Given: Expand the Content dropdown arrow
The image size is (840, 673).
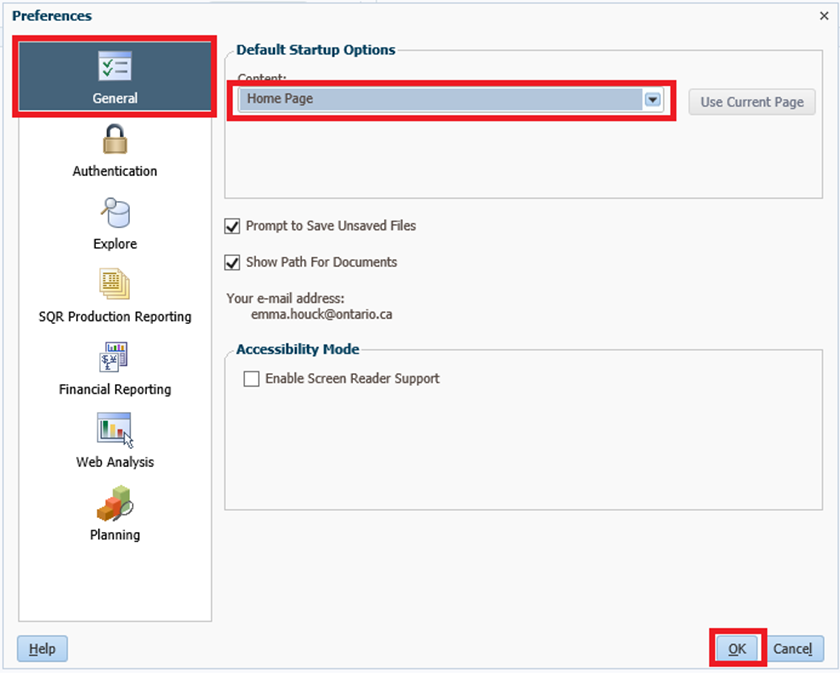Looking at the screenshot, I should click(x=653, y=99).
